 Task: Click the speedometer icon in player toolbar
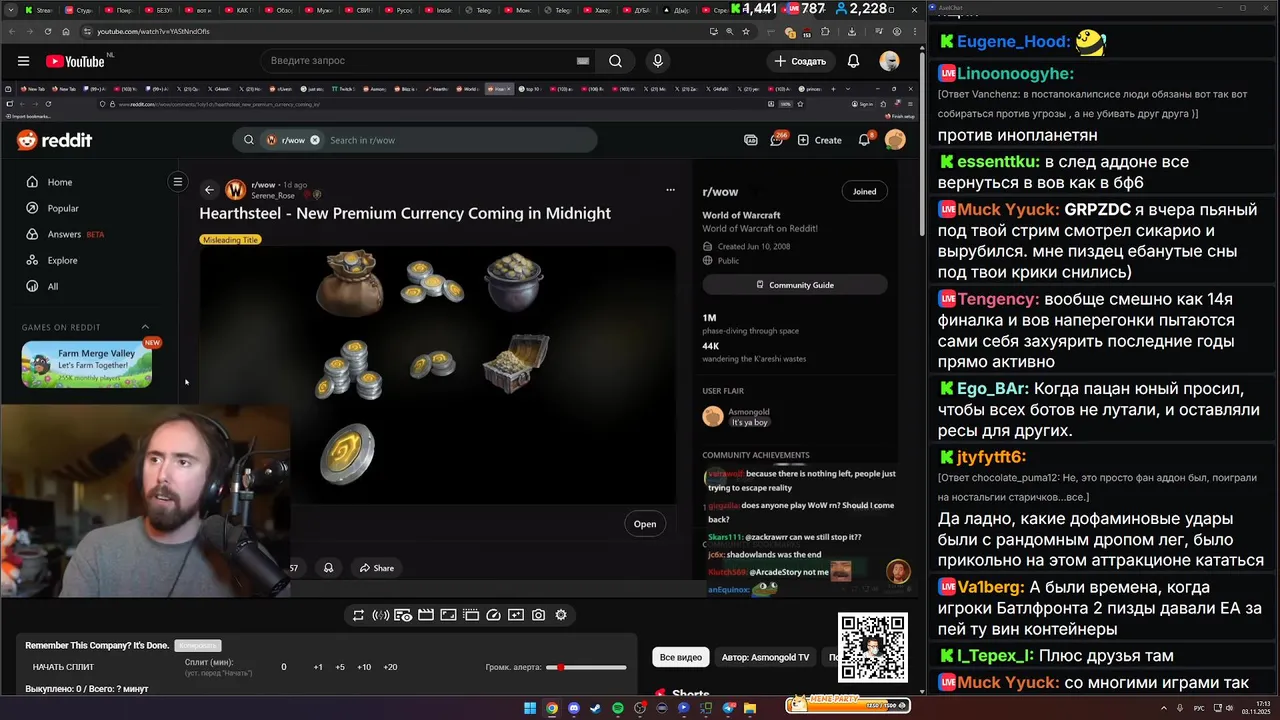coord(493,615)
